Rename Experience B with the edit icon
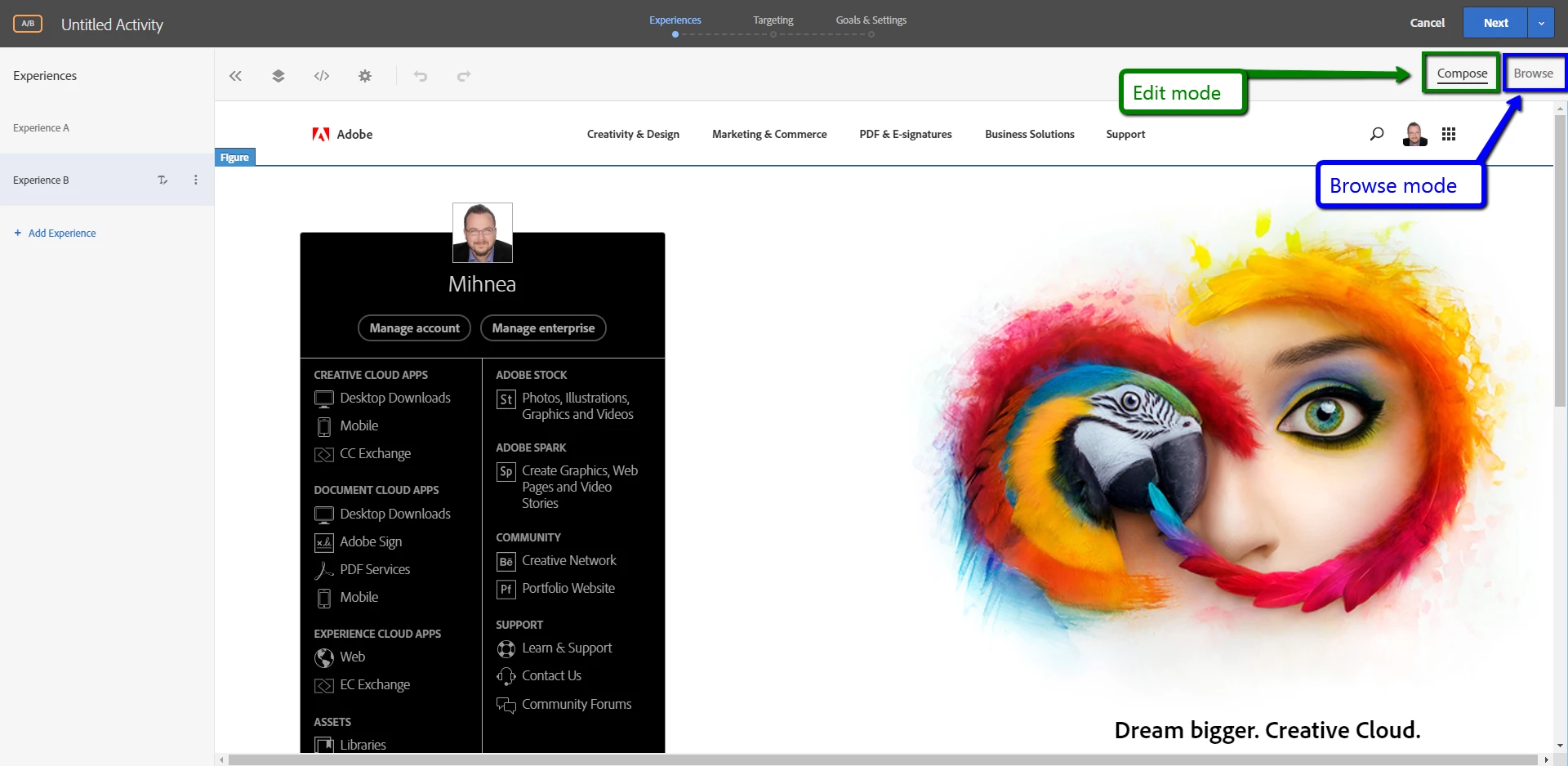The width and height of the screenshot is (1568, 766). click(x=163, y=180)
